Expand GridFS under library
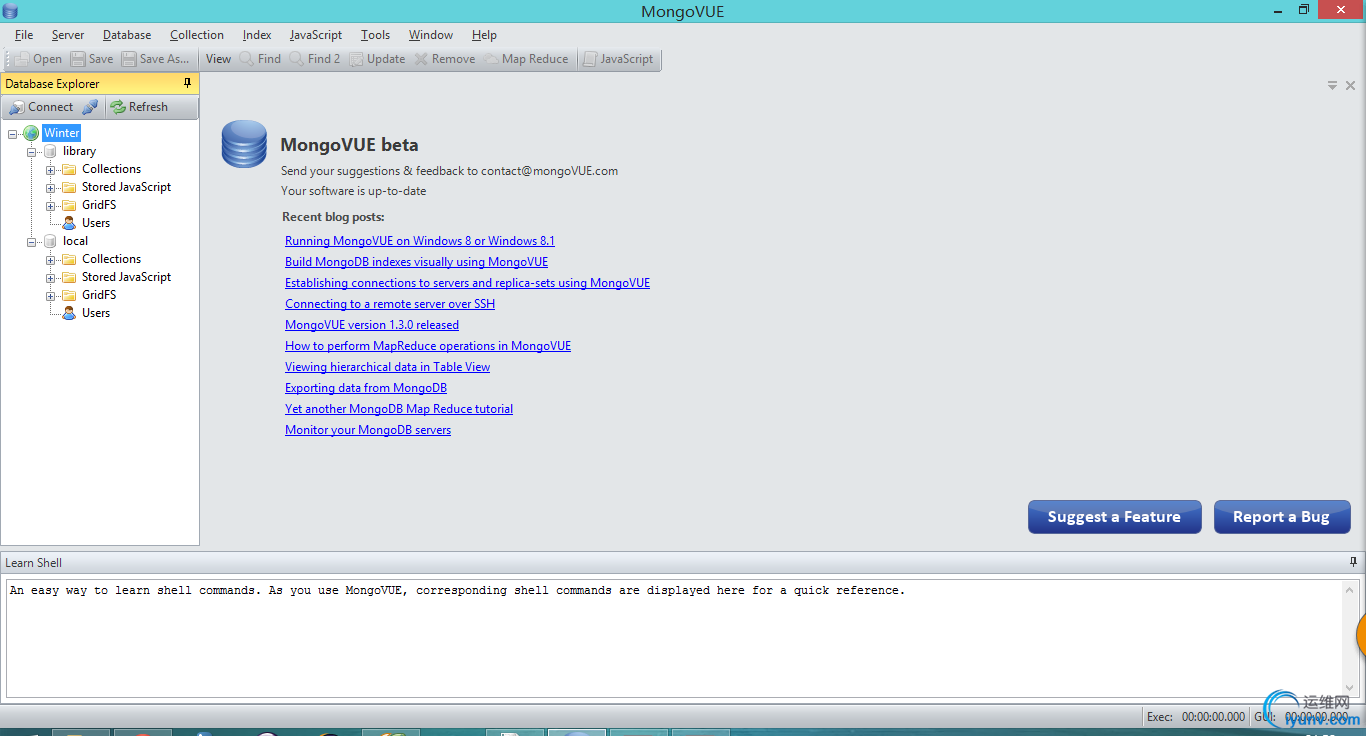 (51, 205)
